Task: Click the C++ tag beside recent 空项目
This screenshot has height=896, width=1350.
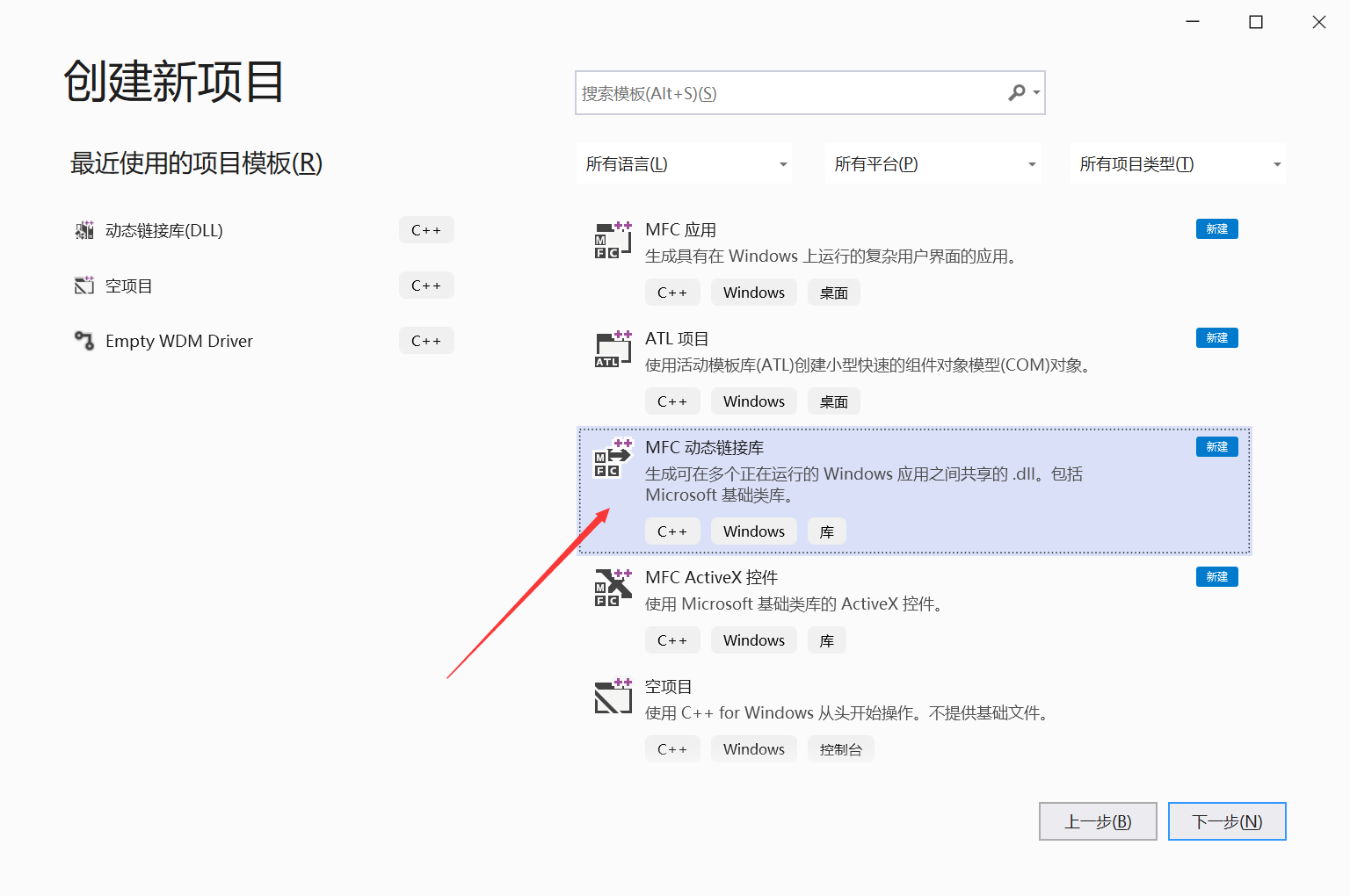Action: click(426, 285)
